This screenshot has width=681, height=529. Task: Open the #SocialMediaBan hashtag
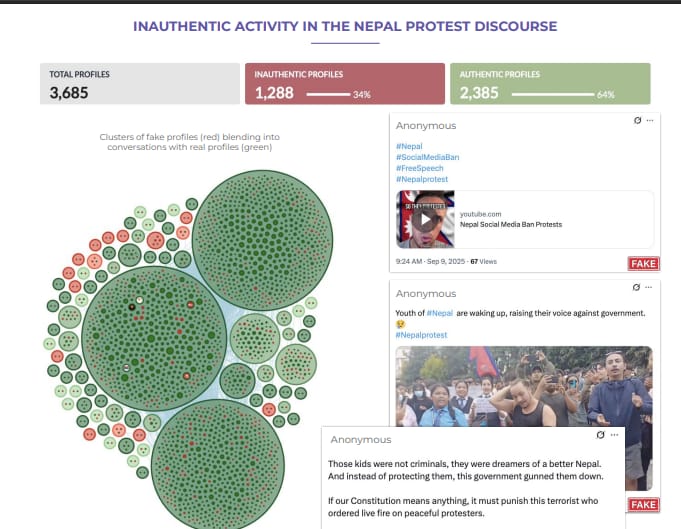click(x=427, y=157)
